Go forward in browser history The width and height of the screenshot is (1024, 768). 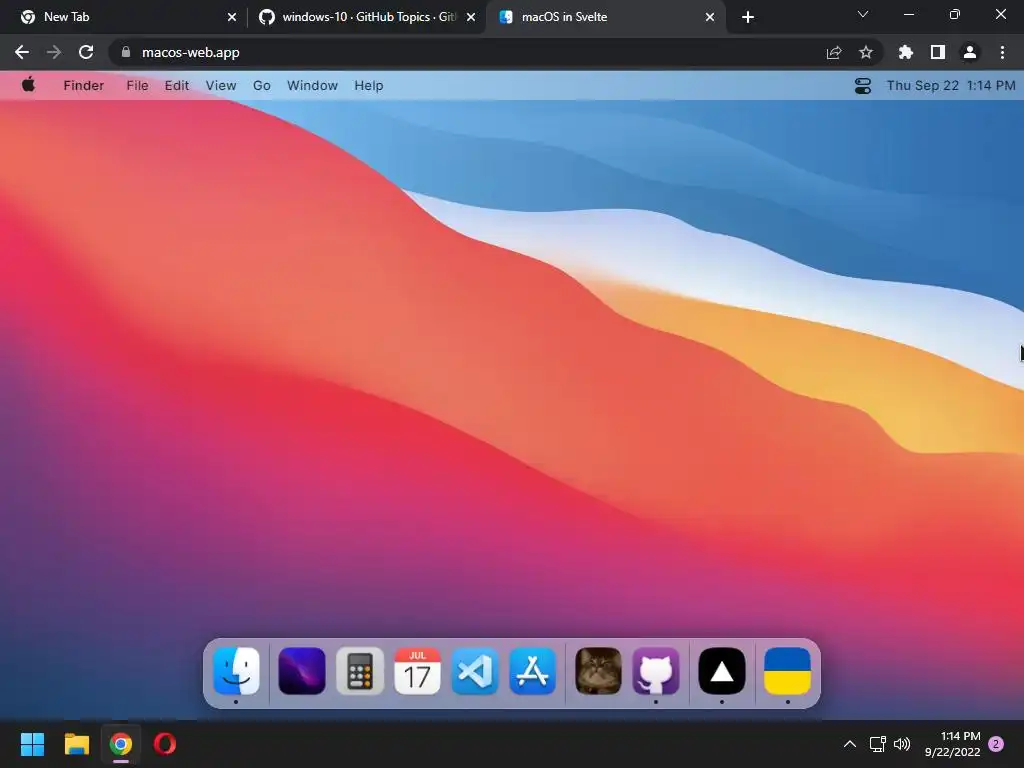(54, 52)
